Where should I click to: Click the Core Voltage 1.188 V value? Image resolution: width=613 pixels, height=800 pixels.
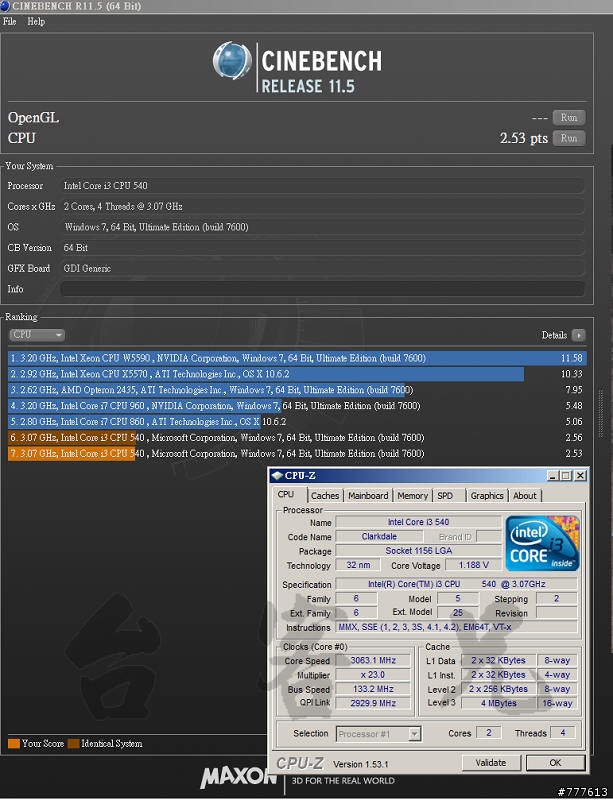pyautogui.click(x=473, y=565)
